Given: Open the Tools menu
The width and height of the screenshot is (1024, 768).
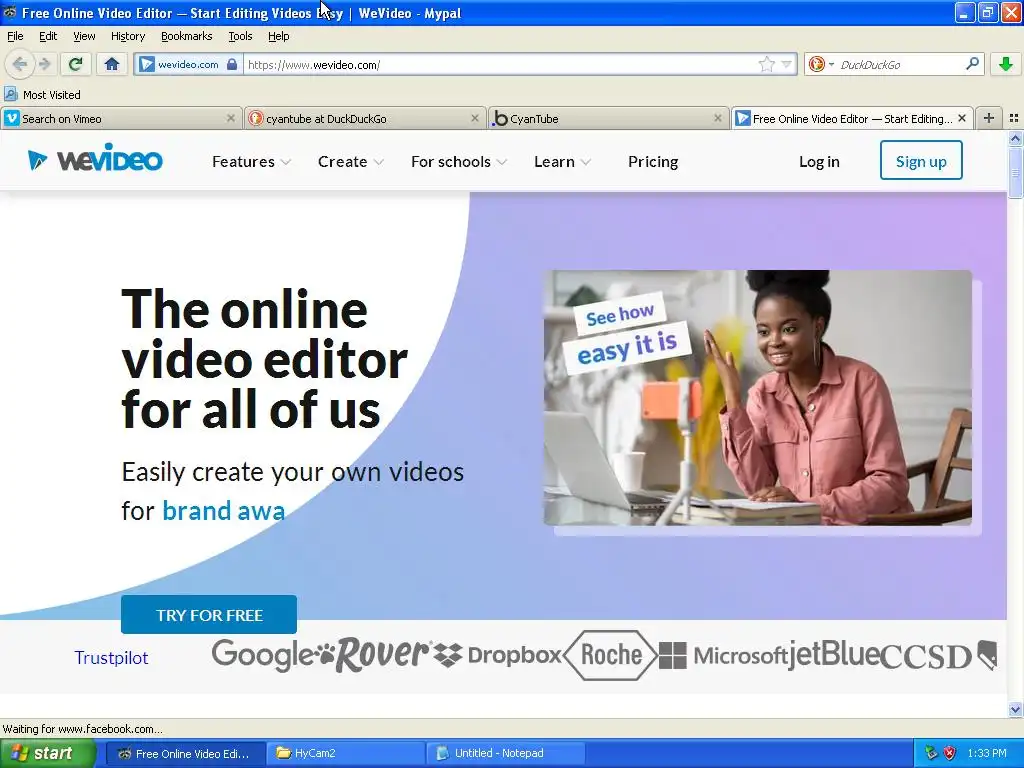Looking at the screenshot, I should click(x=240, y=36).
